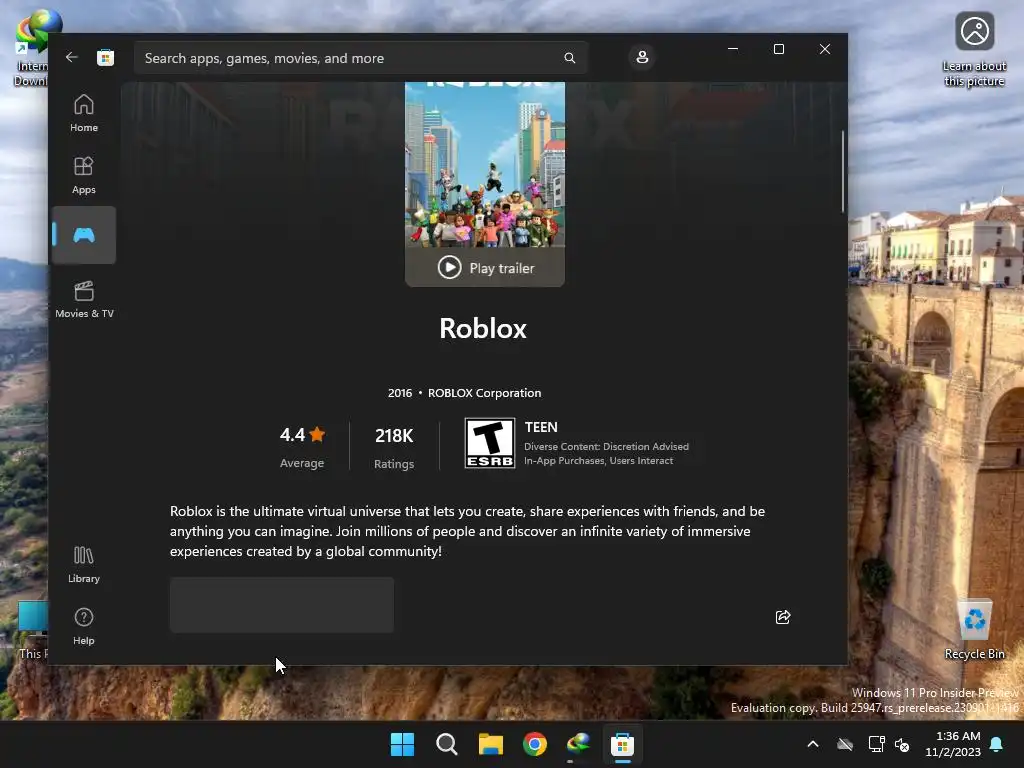This screenshot has height=768, width=1024.
Task: Open ROBLOX Corporation publisher link
Action: coord(485,393)
